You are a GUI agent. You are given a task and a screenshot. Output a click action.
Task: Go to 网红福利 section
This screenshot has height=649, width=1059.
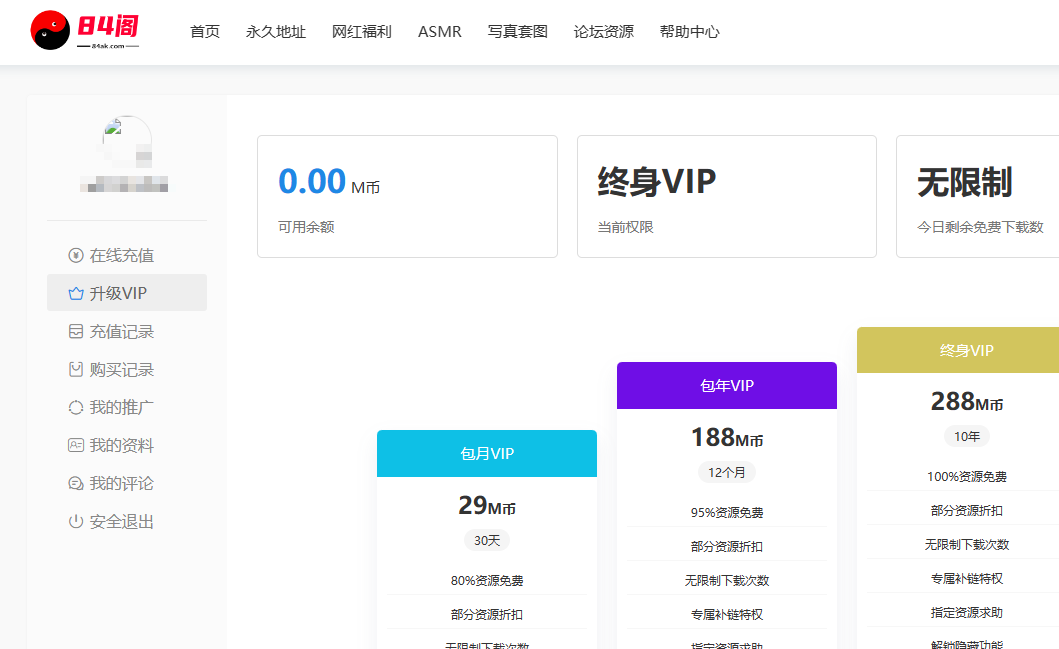(362, 32)
